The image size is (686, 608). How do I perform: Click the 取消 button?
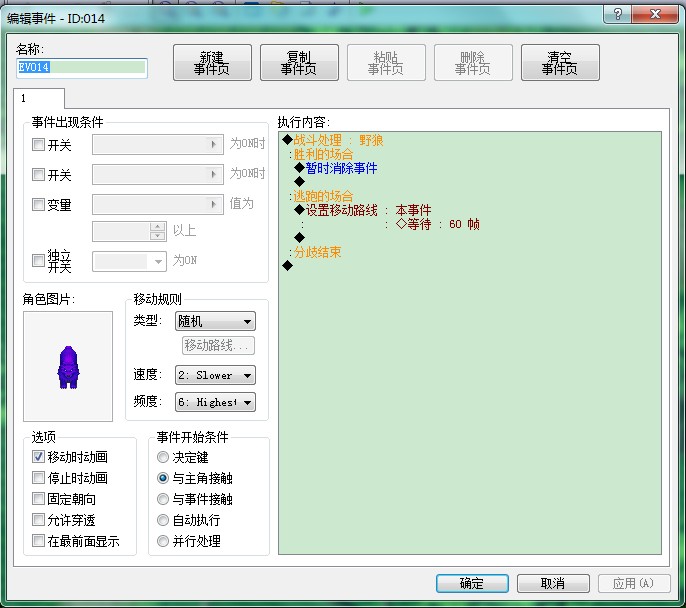coord(553,584)
